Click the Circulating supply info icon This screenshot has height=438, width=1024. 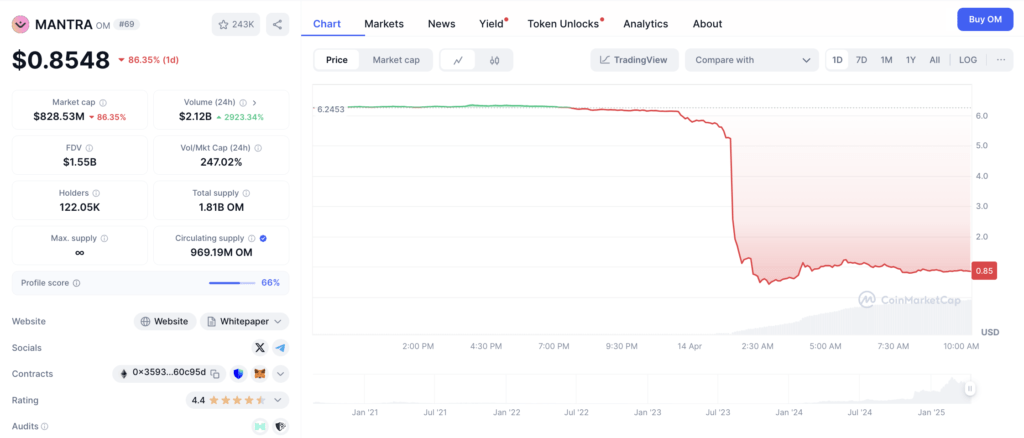[252, 238]
